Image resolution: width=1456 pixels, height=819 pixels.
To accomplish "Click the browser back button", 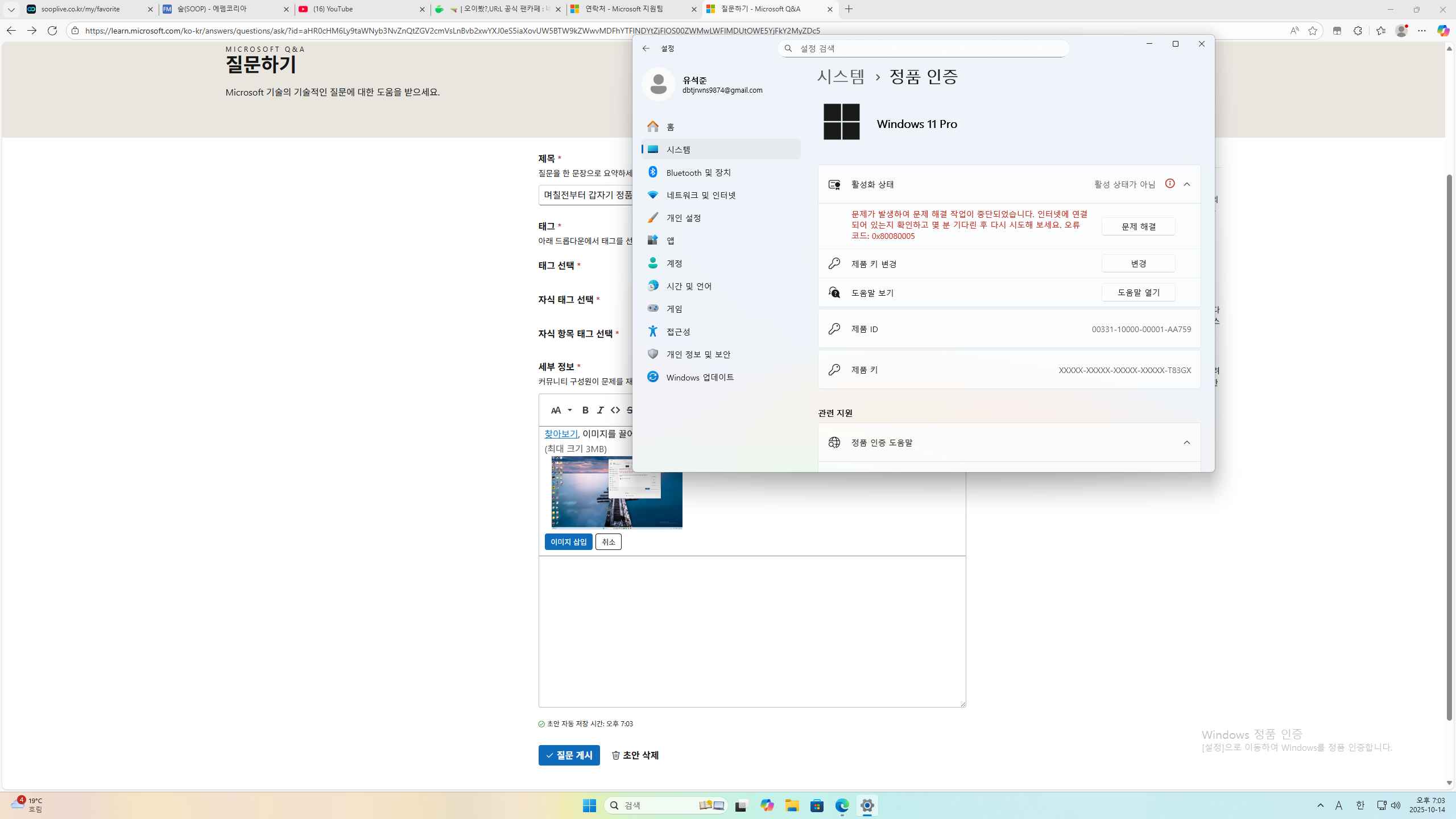I will [x=11, y=31].
